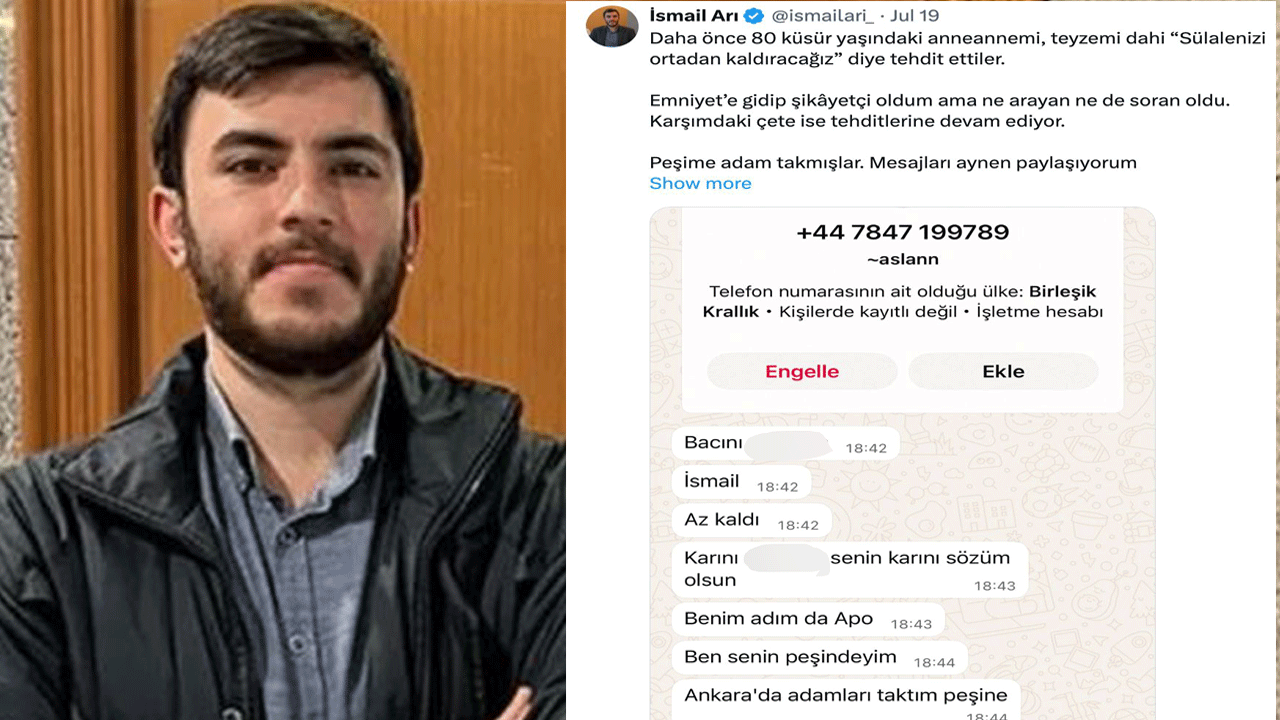Click the ~aslann contact name
This screenshot has width=1280, height=720.
coord(902,259)
